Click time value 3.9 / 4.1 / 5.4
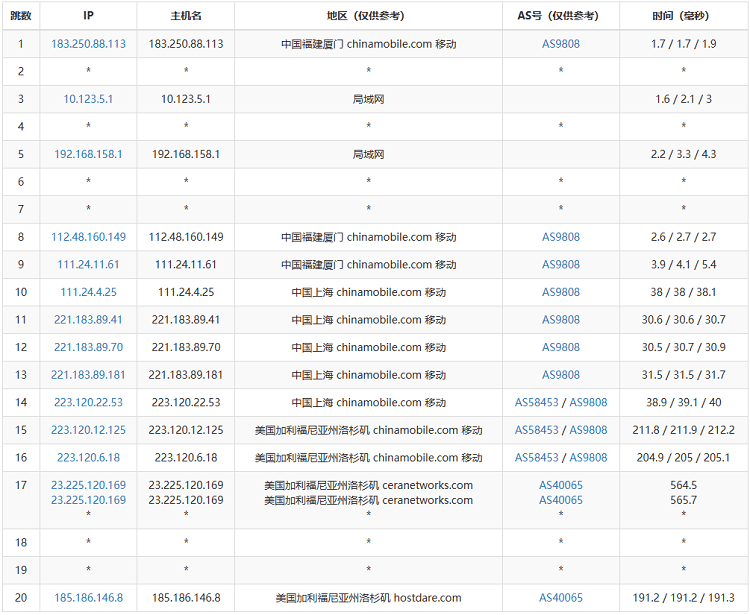Viewport: 750px width, 615px height. pos(684,264)
